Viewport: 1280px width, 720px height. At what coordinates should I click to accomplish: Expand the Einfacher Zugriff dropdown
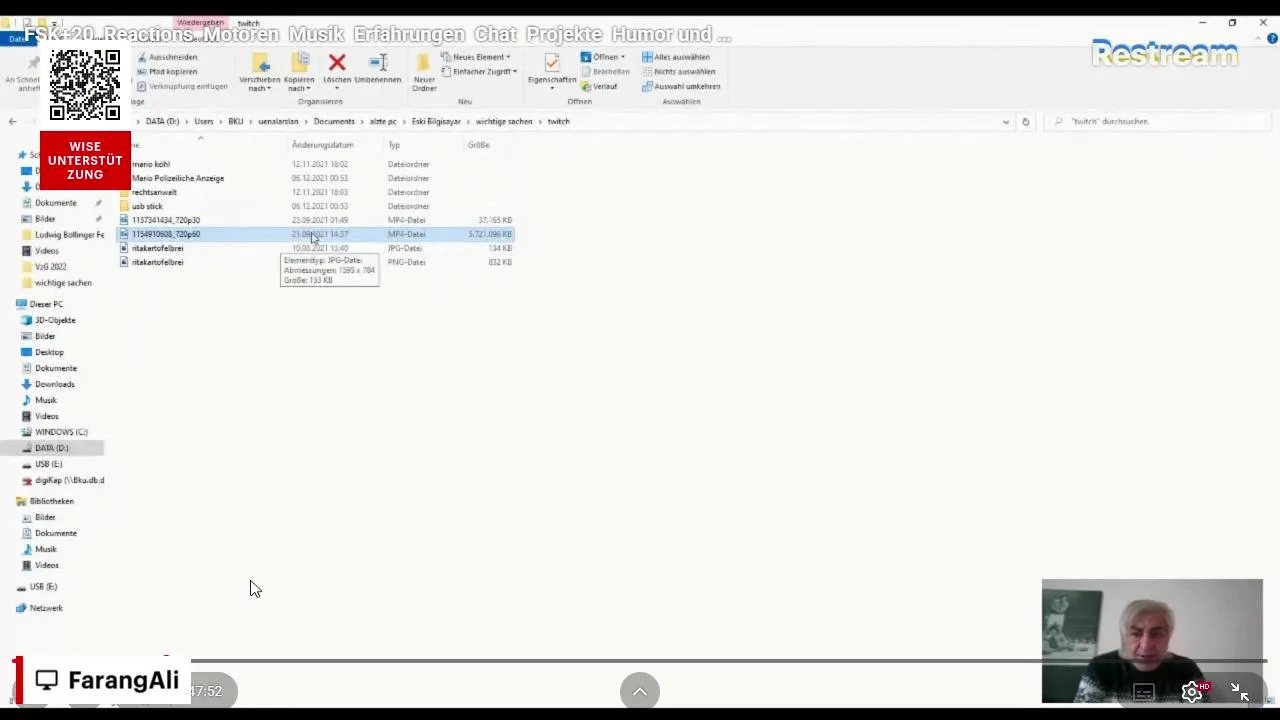[x=479, y=72]
